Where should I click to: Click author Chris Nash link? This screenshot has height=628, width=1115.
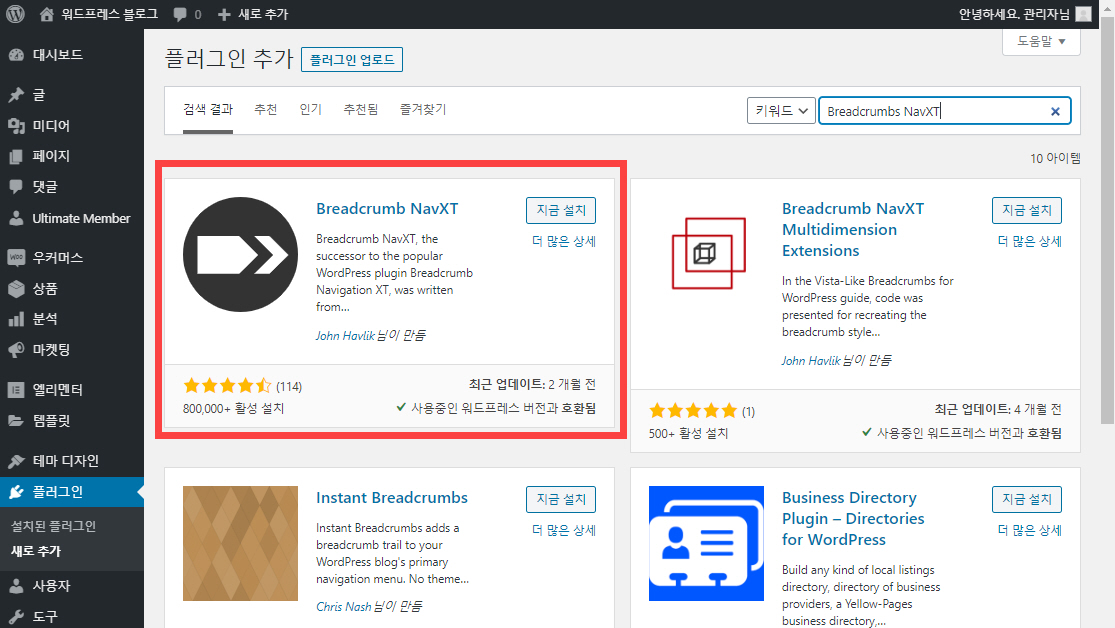[x=343, y=607]
